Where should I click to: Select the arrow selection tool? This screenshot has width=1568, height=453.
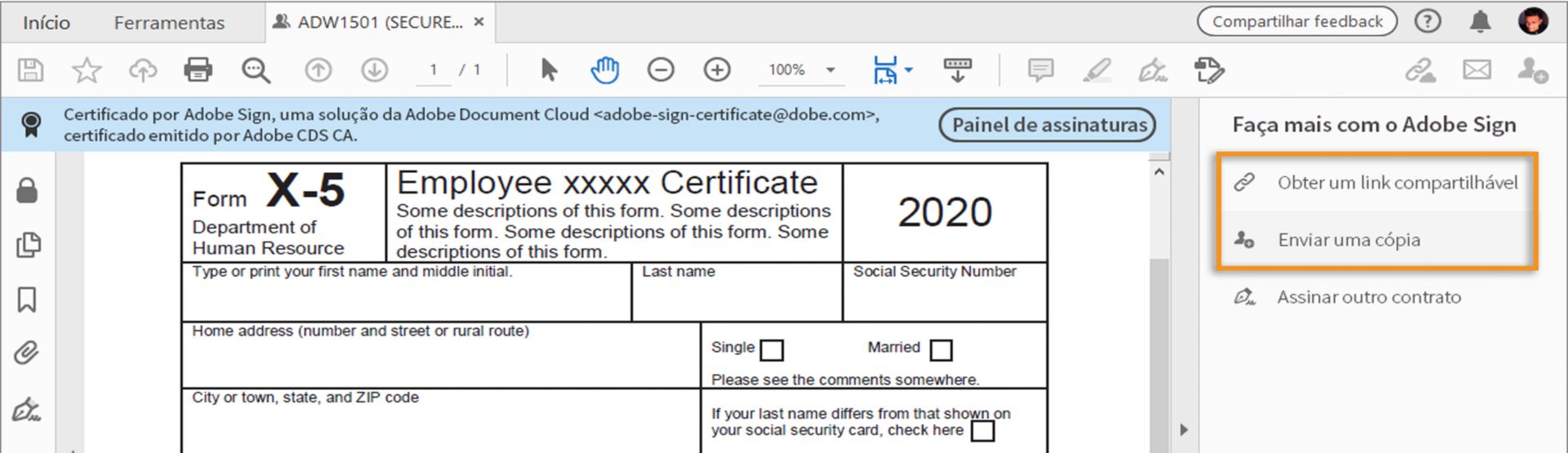coord(549,70)
